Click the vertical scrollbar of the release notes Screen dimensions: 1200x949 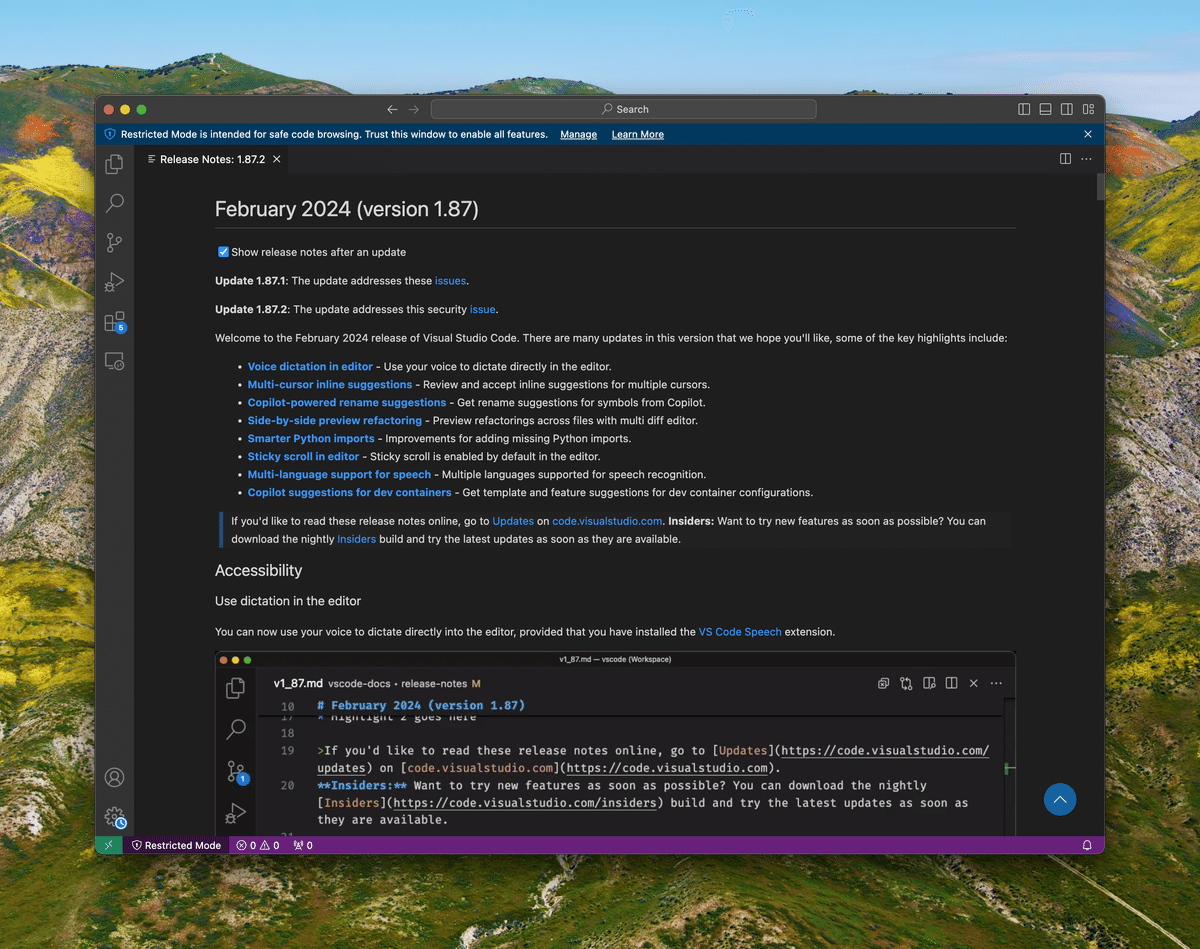coord(1101,187)
